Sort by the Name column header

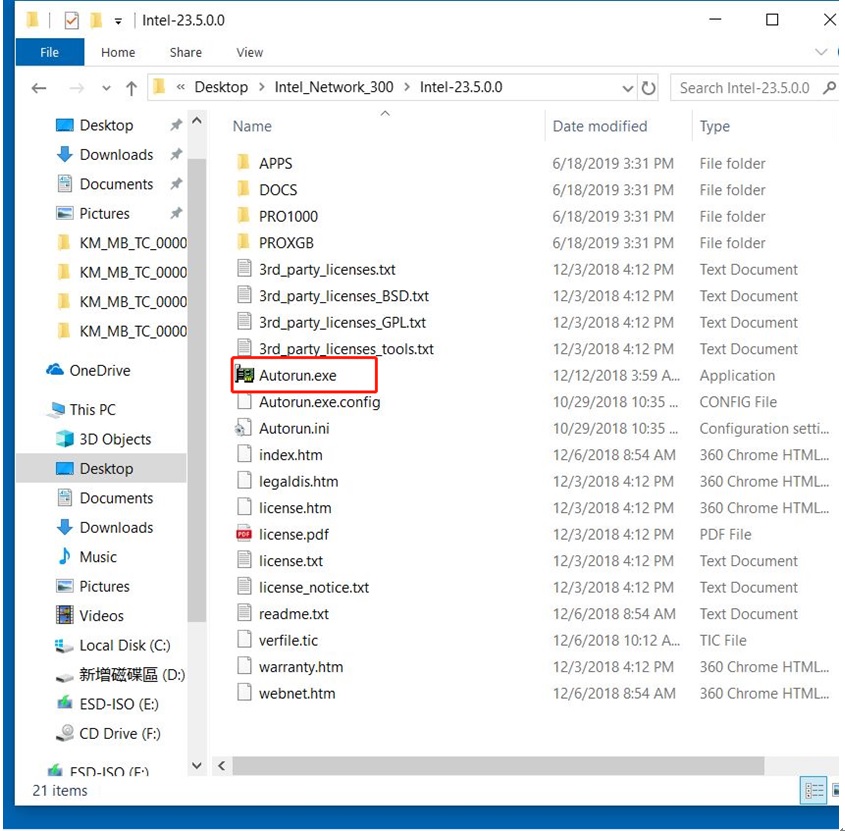(x=252, y=126)
